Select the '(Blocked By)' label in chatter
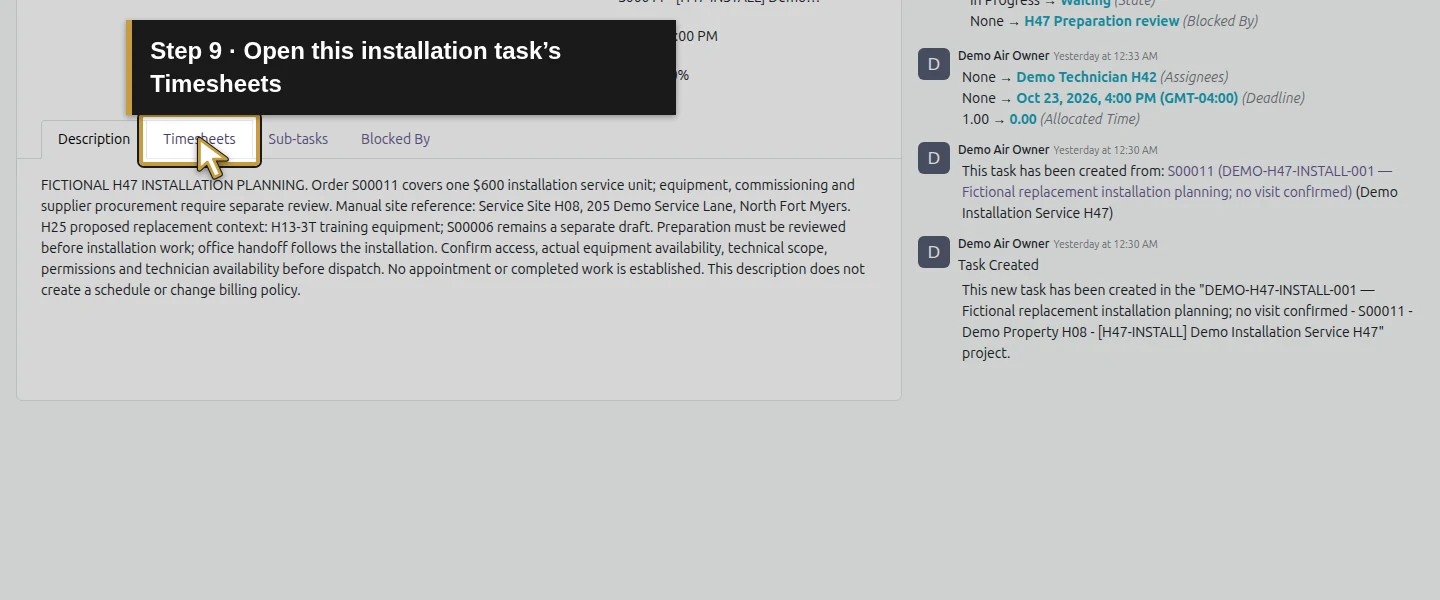 coord(1220,21)
